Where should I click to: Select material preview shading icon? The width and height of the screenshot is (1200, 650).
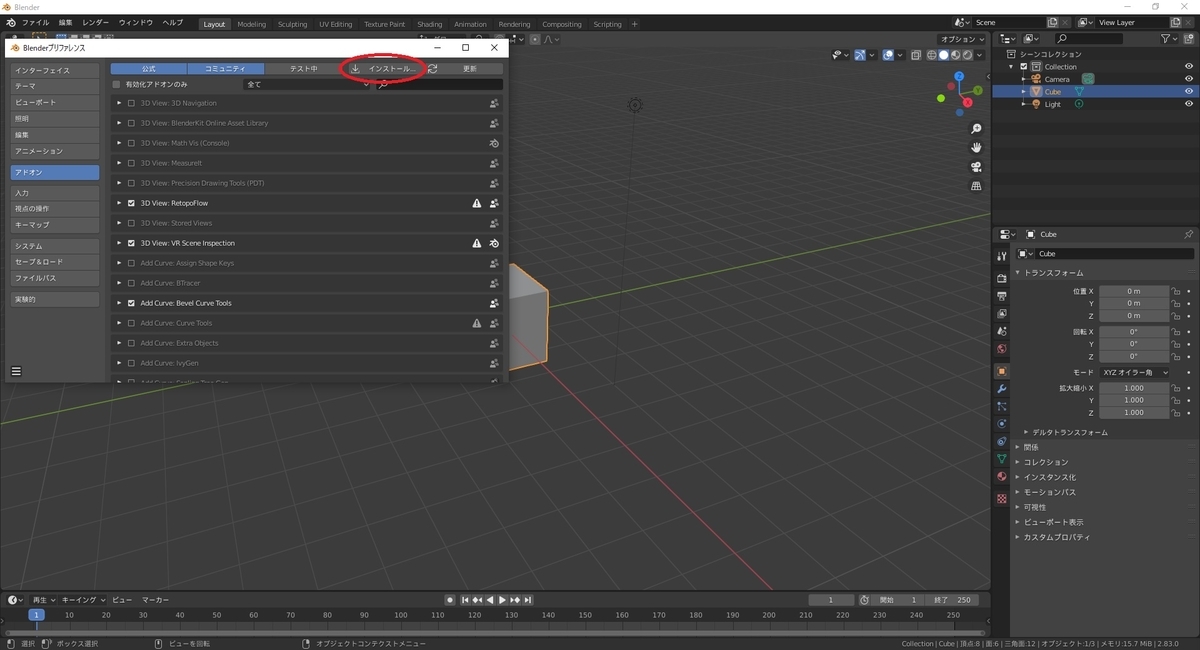[954, 55]
